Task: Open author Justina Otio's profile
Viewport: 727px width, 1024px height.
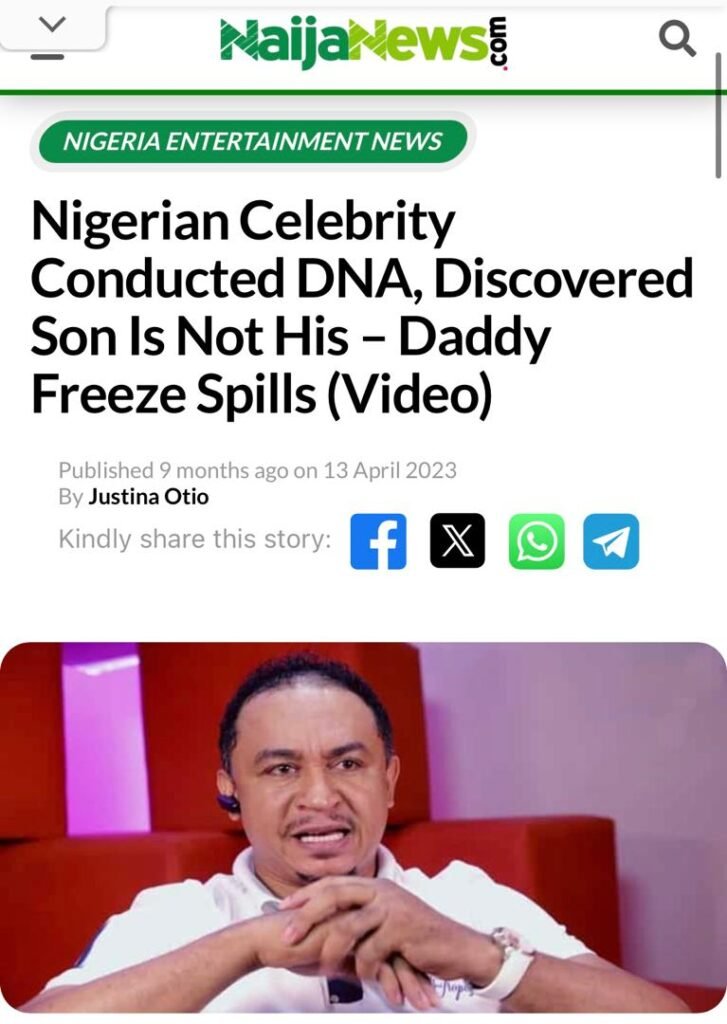Action: pyautogui.click(x=148, y=496)
